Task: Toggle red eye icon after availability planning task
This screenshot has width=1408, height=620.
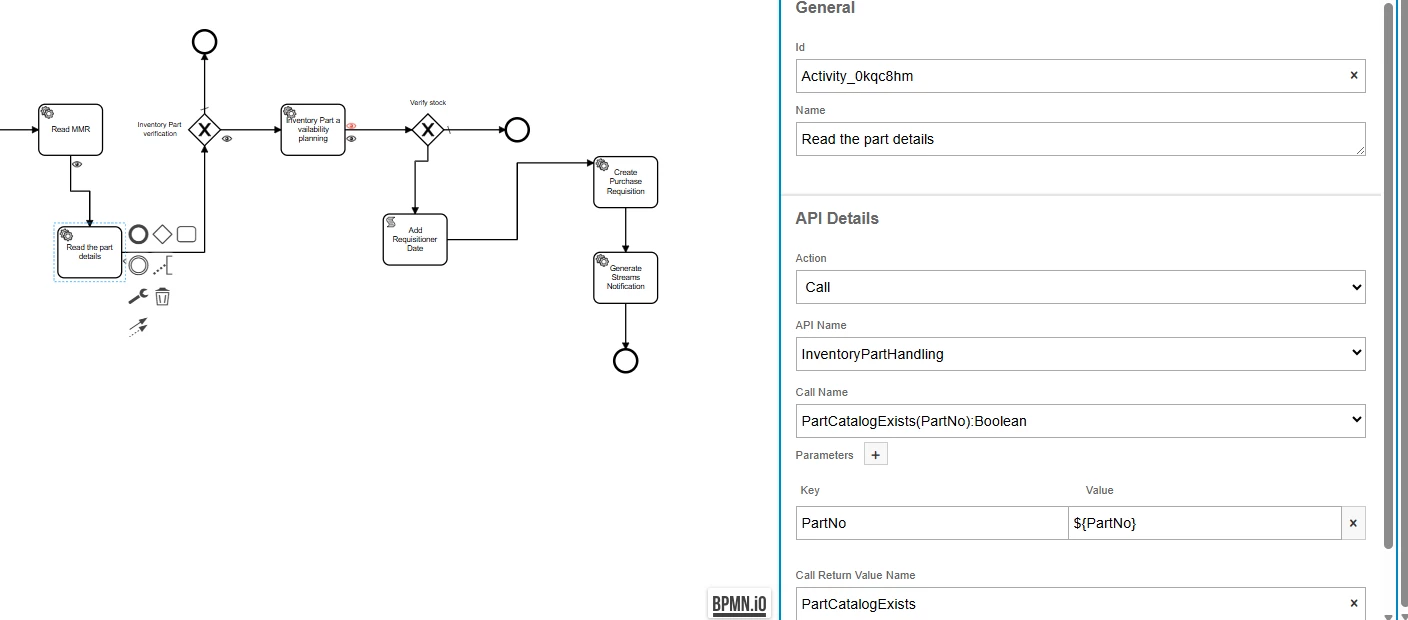Action: pyautogui.click(x=351, y=126)
